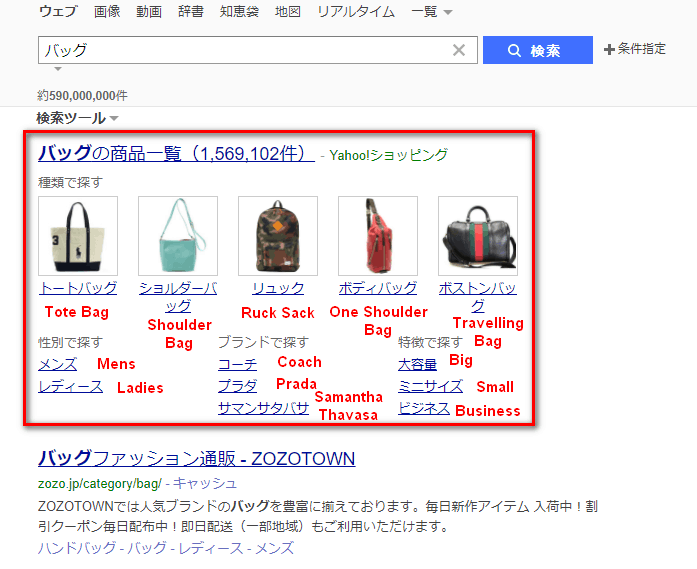Switch to 辞書 tab
The width and height of the screenshot is (697, 569).
tap(191, 11)
